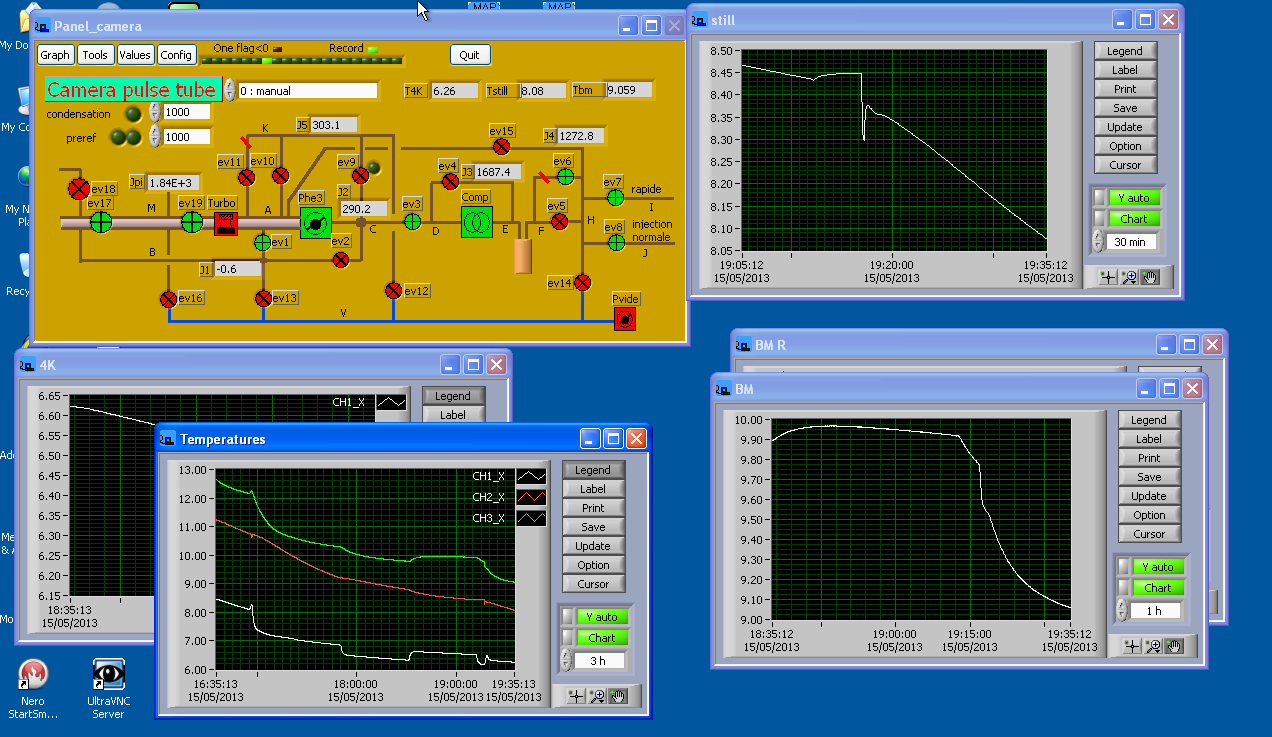Toggle Y auto in still window
The image size is (1272, 737).
tap(1133, 198)
